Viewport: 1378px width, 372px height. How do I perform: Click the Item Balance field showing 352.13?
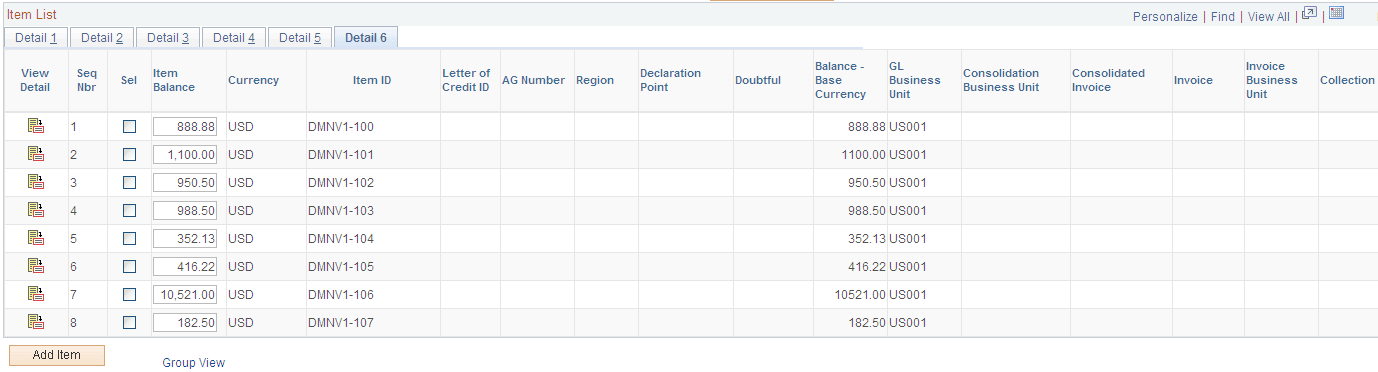pyautogui.click(x=185, y=239)
